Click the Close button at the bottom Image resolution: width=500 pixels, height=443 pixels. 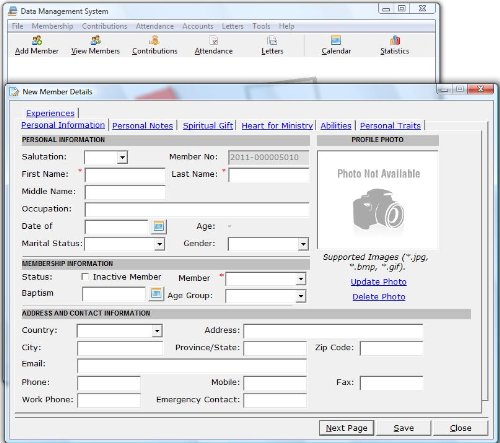(460, 428)
